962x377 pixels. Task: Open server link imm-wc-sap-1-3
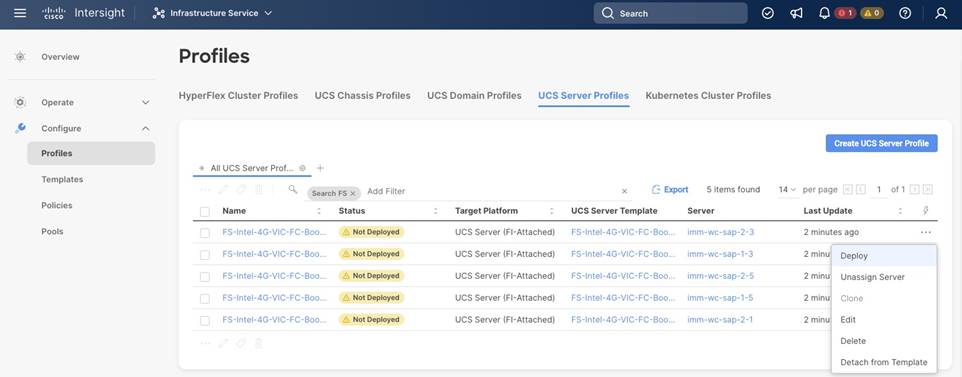pyautogui.click(x=720, y=254)
